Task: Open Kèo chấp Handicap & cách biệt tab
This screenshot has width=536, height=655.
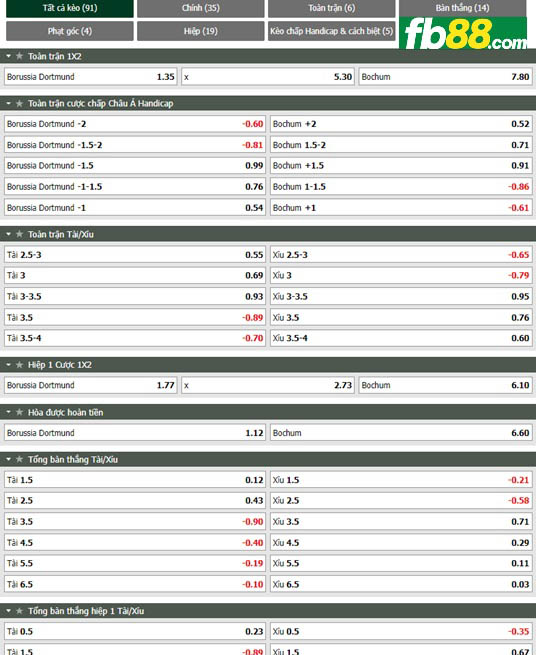Action: (x=332, y=31)
